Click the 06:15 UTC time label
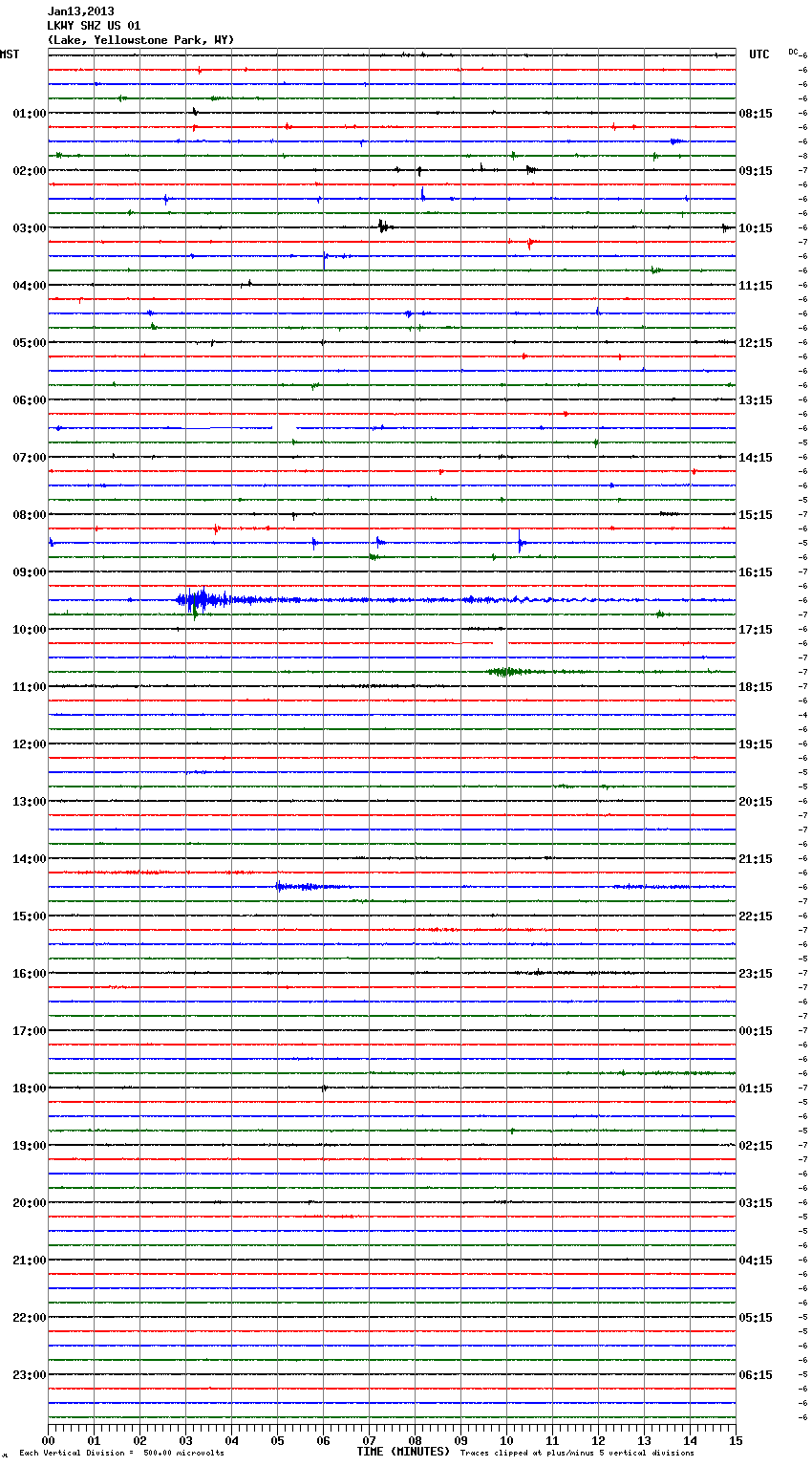 pos(756,1375)
